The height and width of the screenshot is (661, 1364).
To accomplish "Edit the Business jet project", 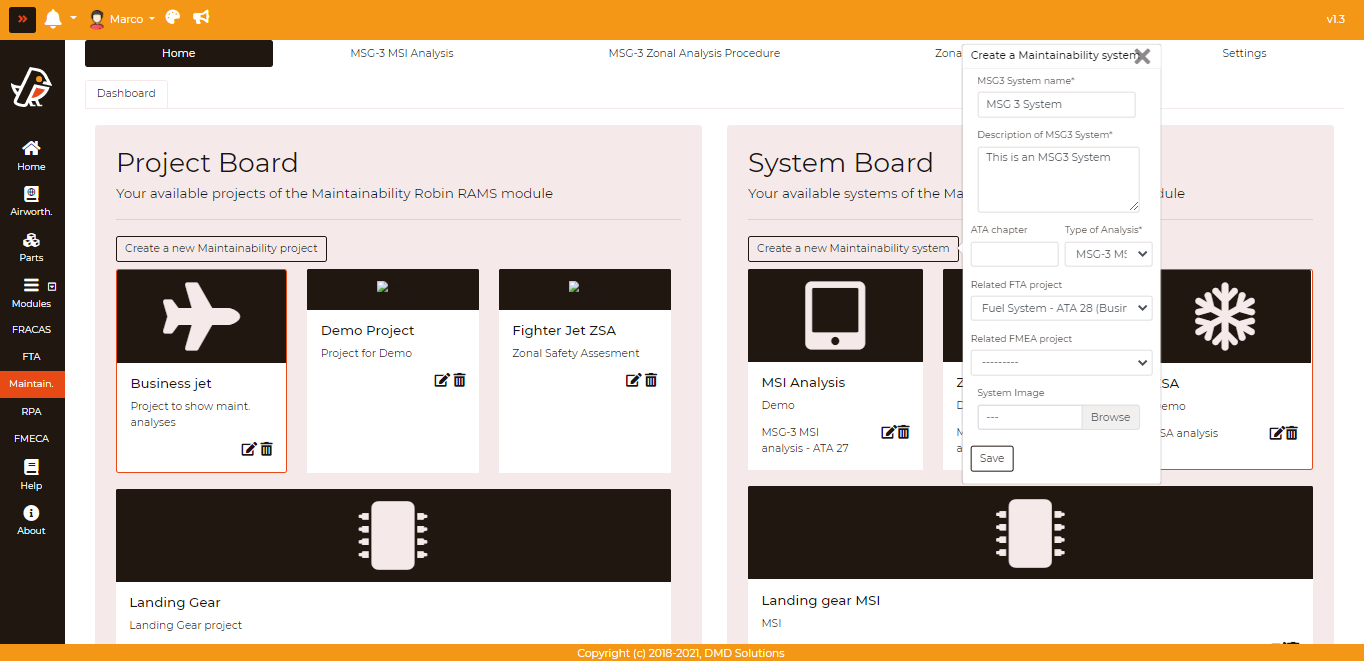I will pyautogui.click(x=249, y=449).
